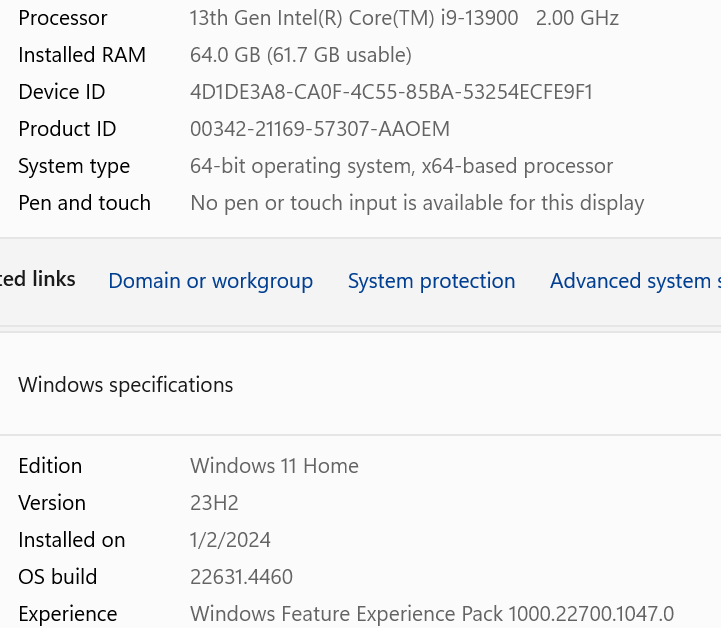Open Advanced system settings link
Screen dimensions: 721x628
635,281
